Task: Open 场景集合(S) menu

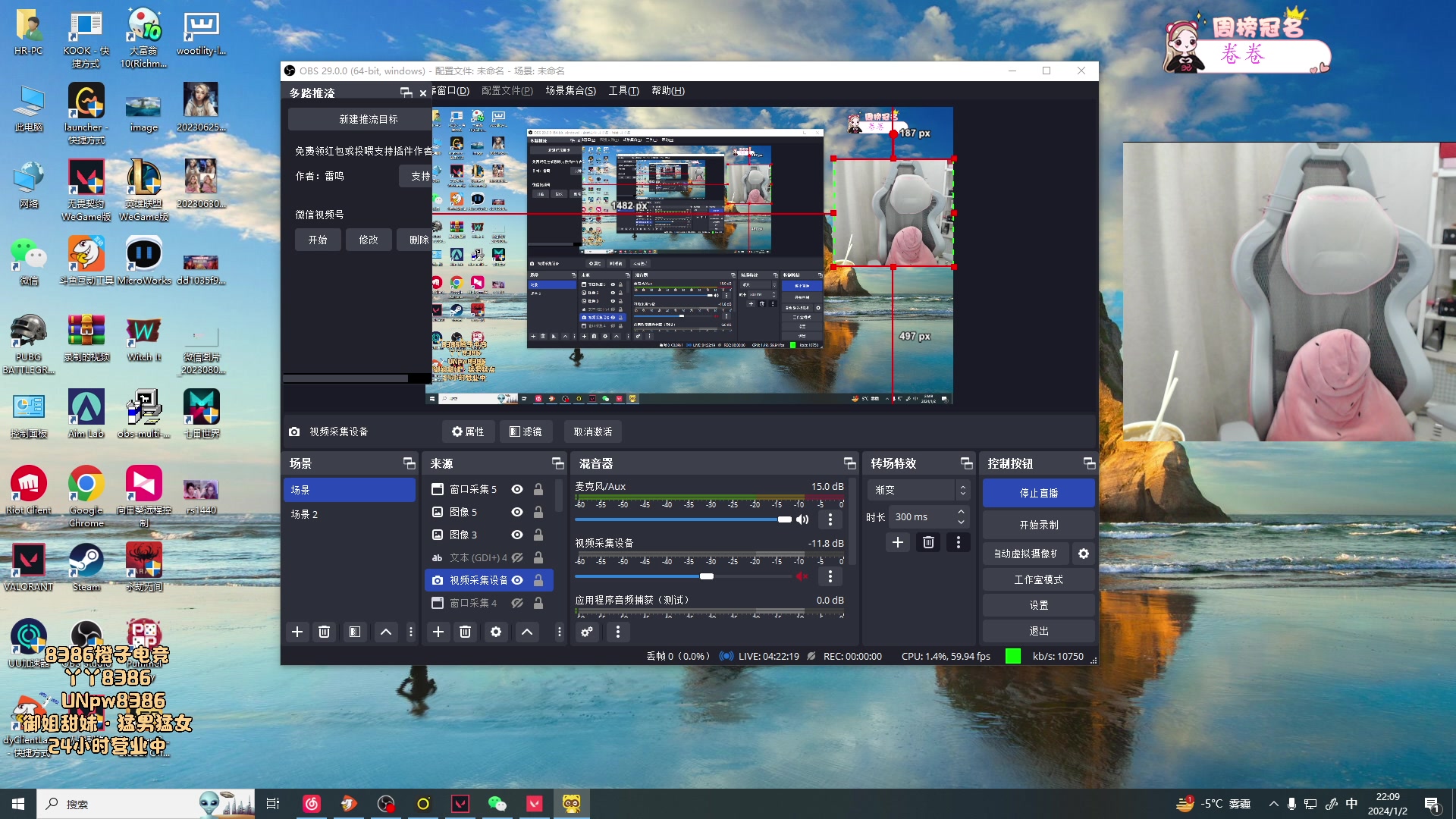Action: [570, 90]
